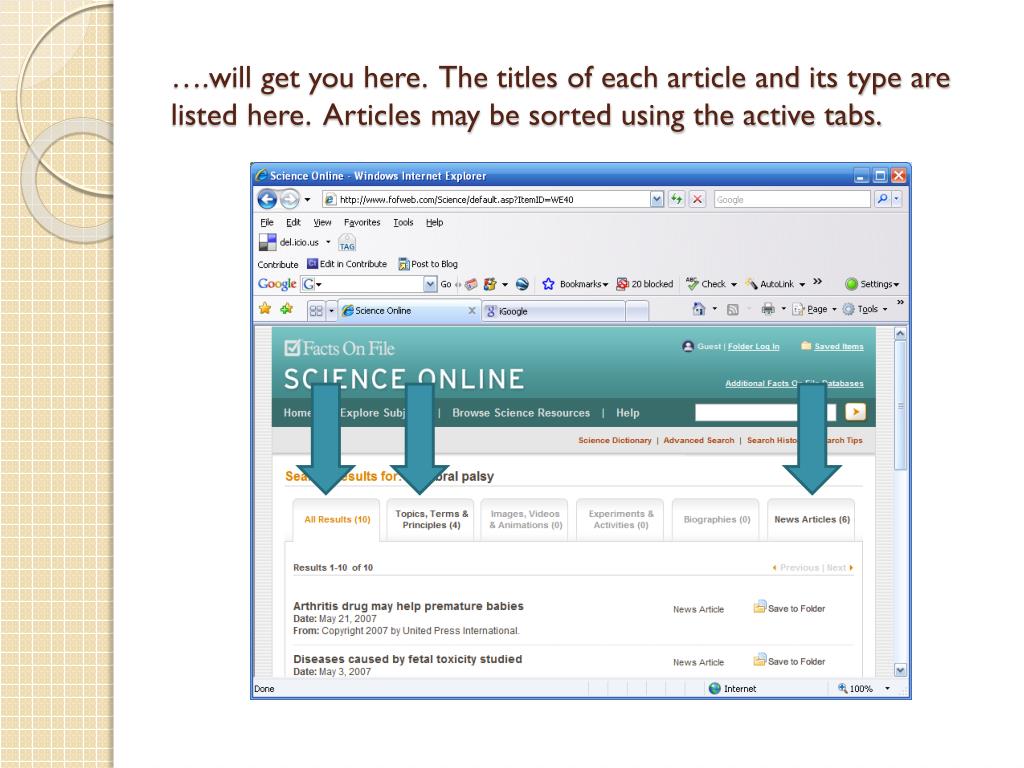1024x768 pixels.
Task: Click the del.icio.us TAG icon
Action: 347,243
